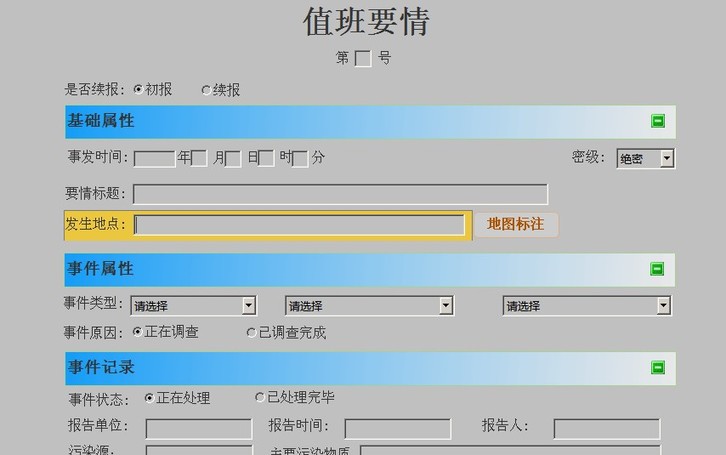Collapse the 事件属性 section with green icon

[658, 269]
